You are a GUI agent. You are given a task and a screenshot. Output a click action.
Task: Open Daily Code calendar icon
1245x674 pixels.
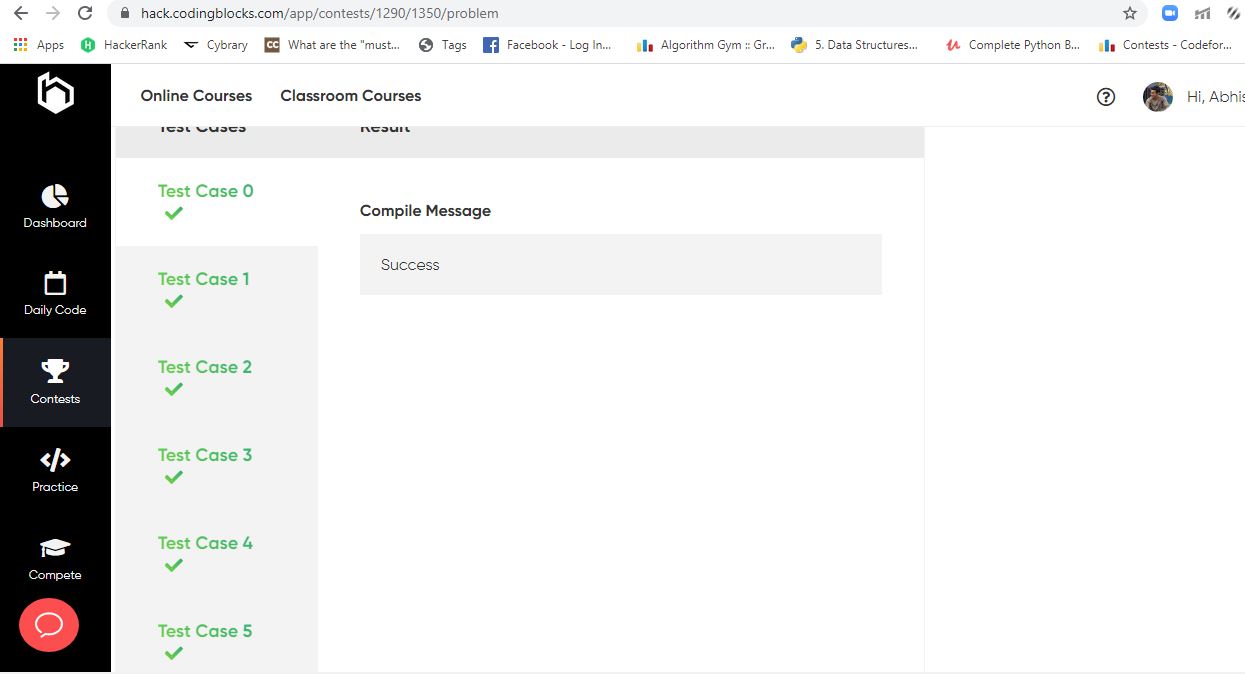pos(55,284)
